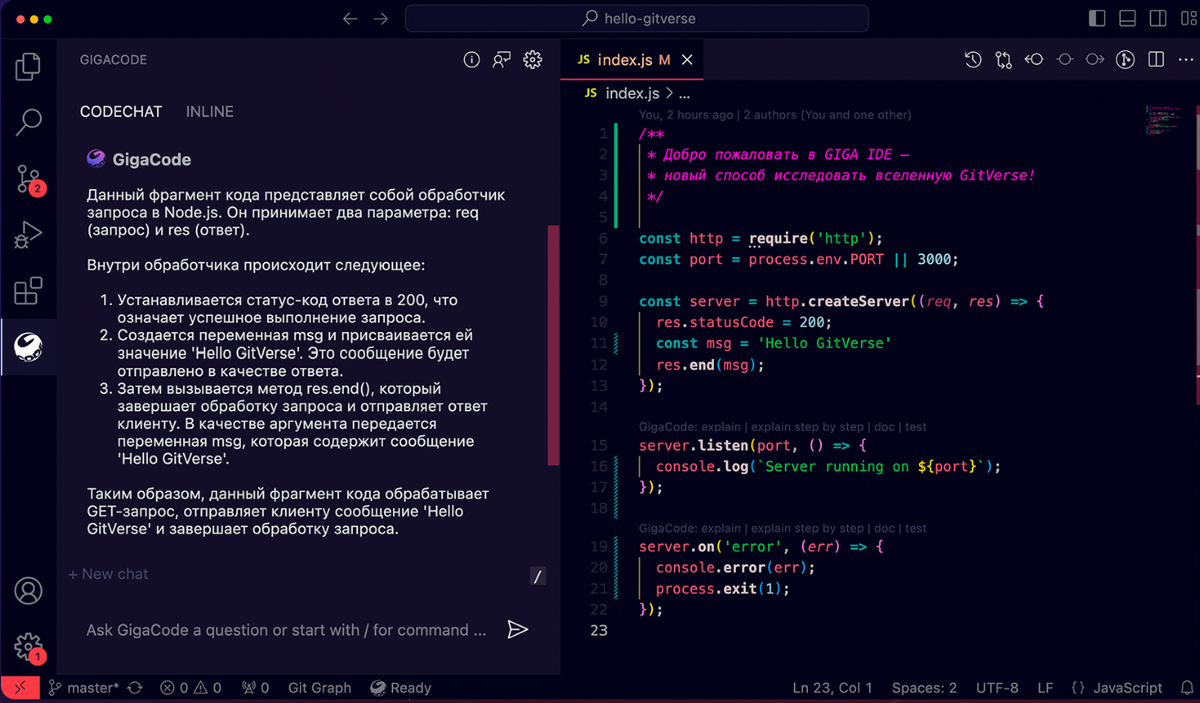Toggle the secondary side bar layout icon
The width and height of the screenshot is (1200, 703).
(x=1157, y=18)
